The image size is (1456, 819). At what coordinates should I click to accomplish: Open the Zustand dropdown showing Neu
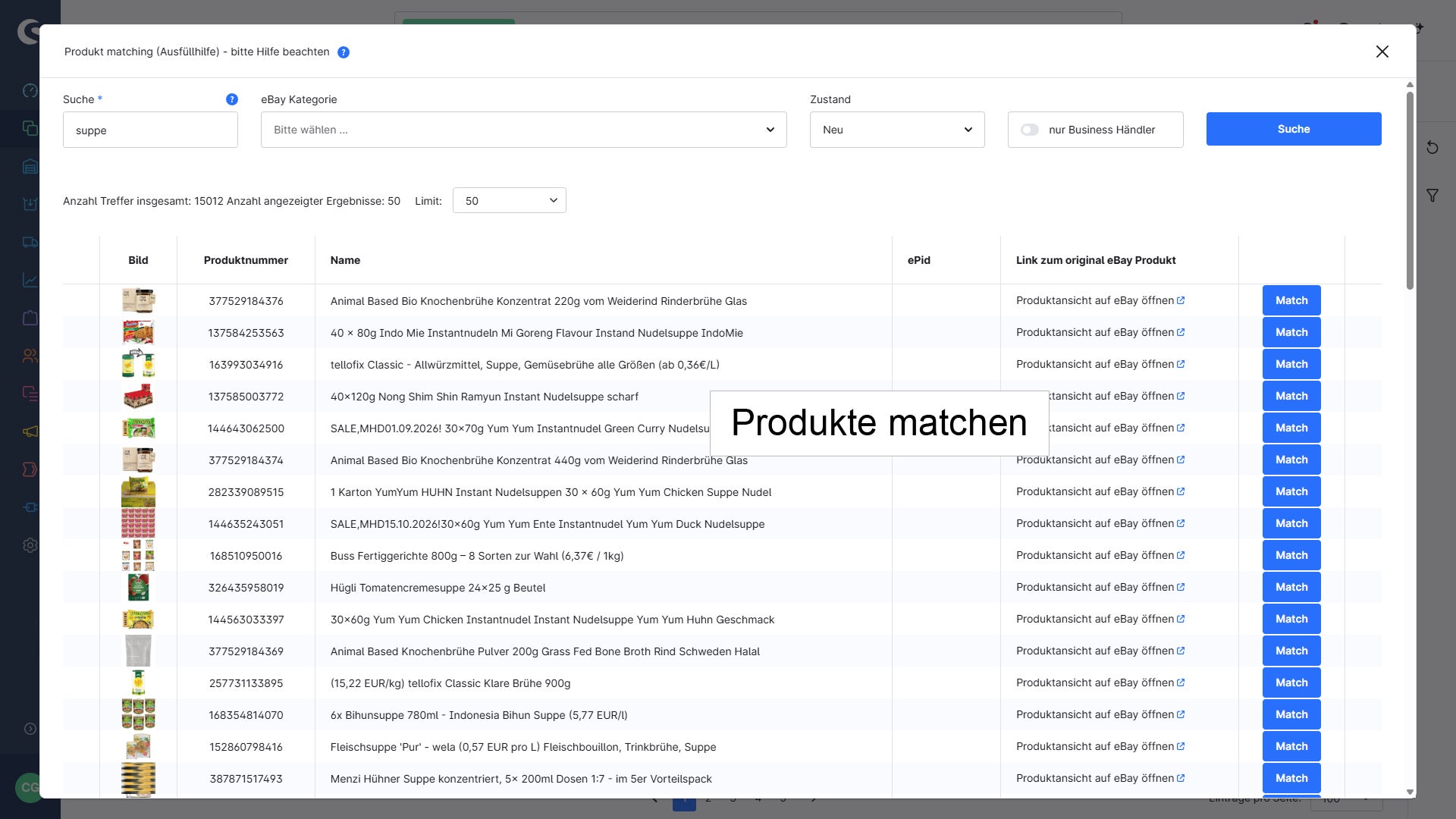897,130
